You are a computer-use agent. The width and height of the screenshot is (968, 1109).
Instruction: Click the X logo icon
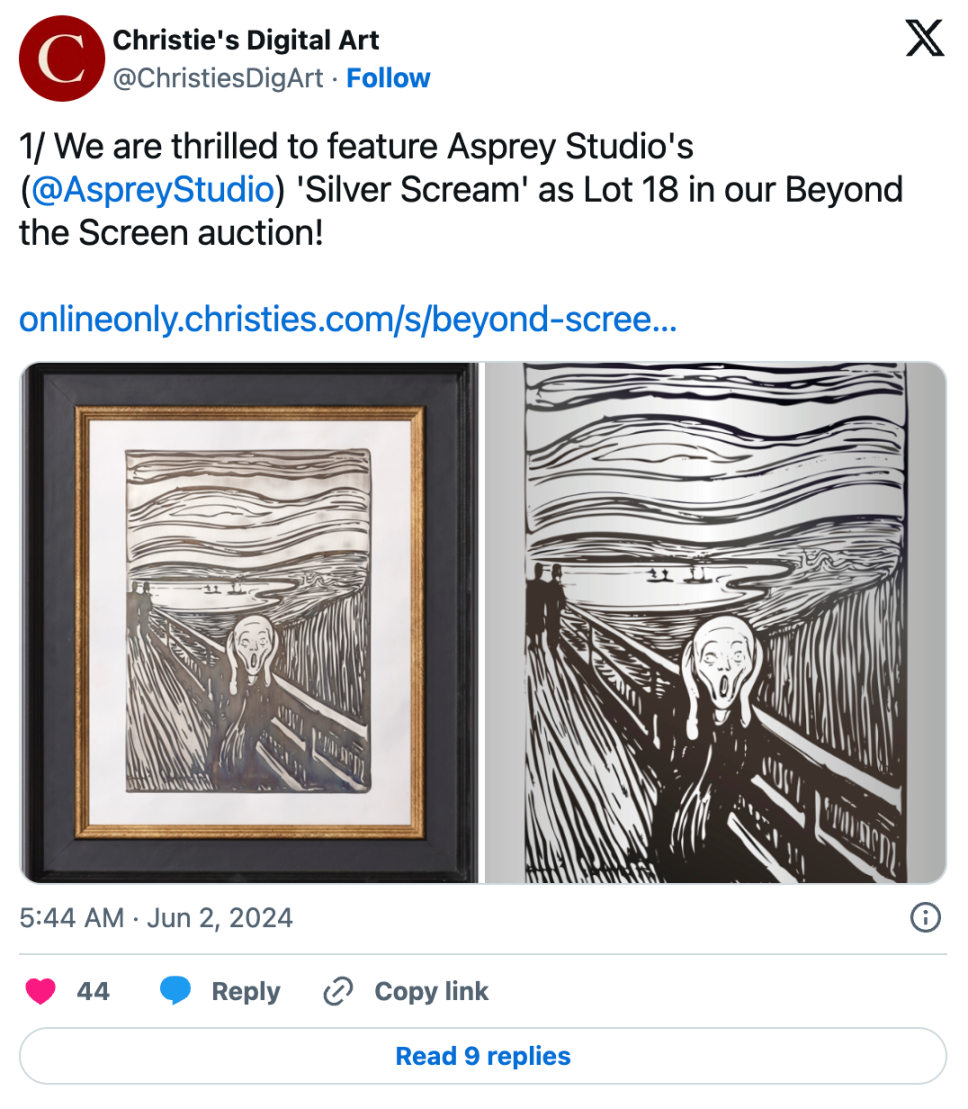click(923, 41)
